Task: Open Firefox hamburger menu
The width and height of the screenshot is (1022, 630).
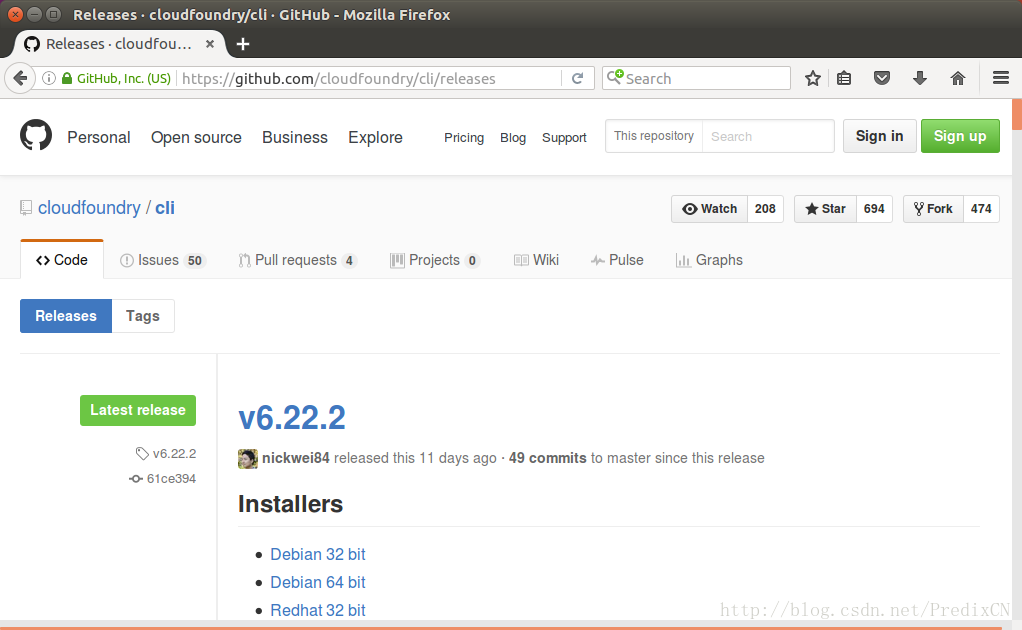Action: tap(1001, 78)
